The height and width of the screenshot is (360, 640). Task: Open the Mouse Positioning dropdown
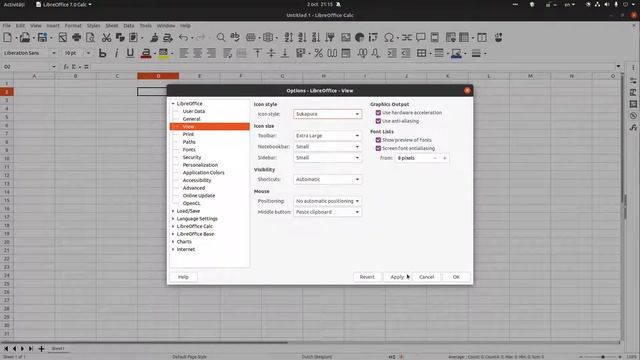tap(327, 201)
